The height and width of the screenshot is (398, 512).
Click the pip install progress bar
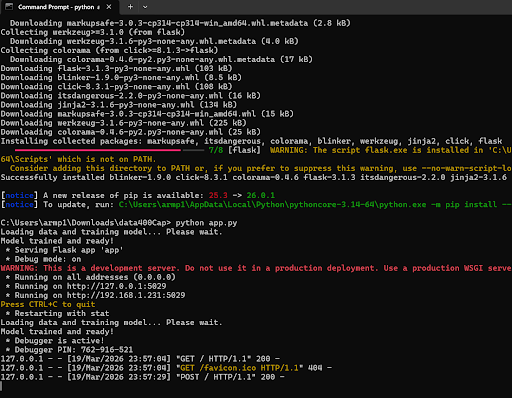[109, 150]
